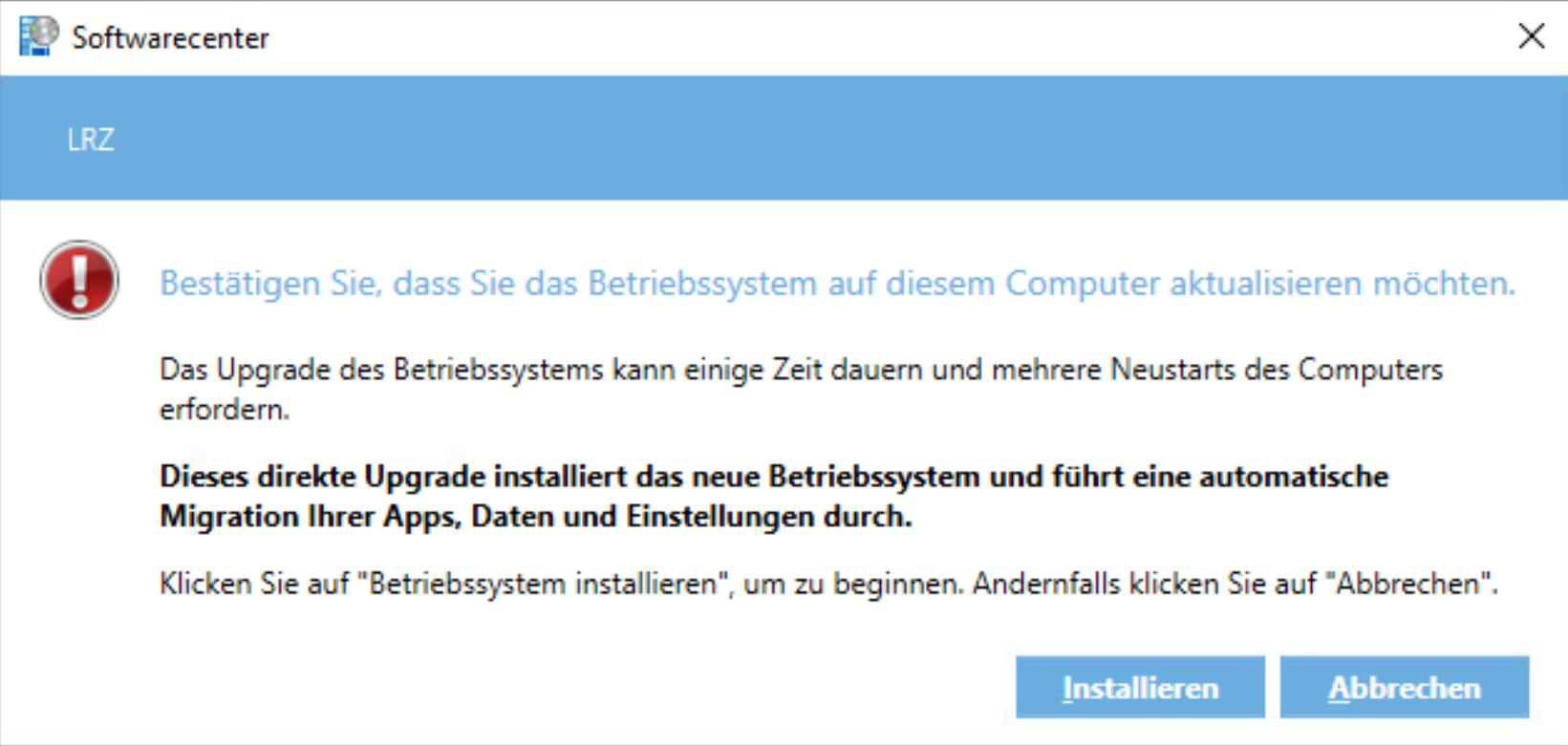Click the word "aktualisieren" in blue heading
This screenshot has width=1568, height=746.
(x=1265, y=284)
